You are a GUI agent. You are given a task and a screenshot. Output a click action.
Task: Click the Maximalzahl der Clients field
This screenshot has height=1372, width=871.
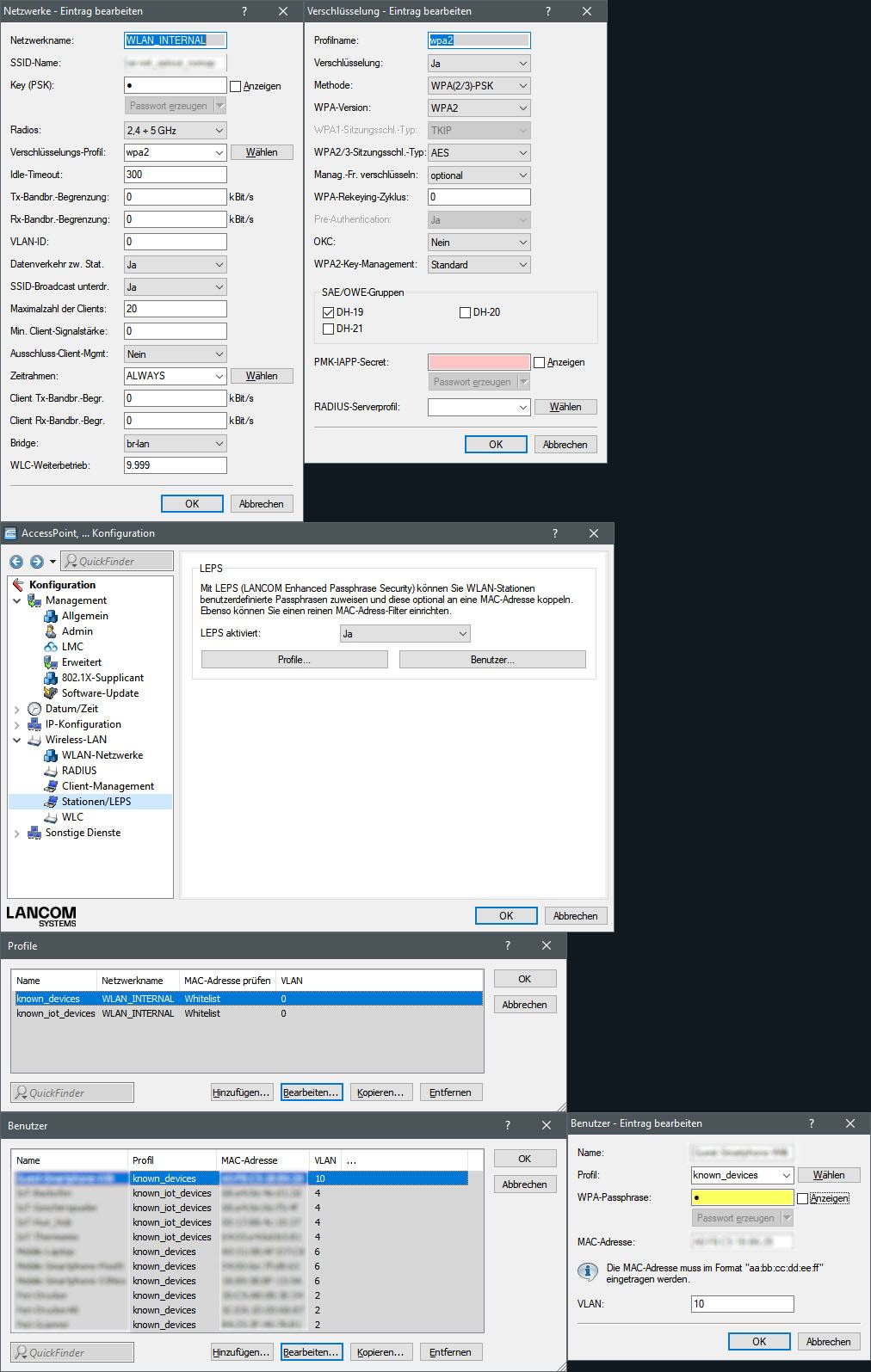(x=176, y=309)
